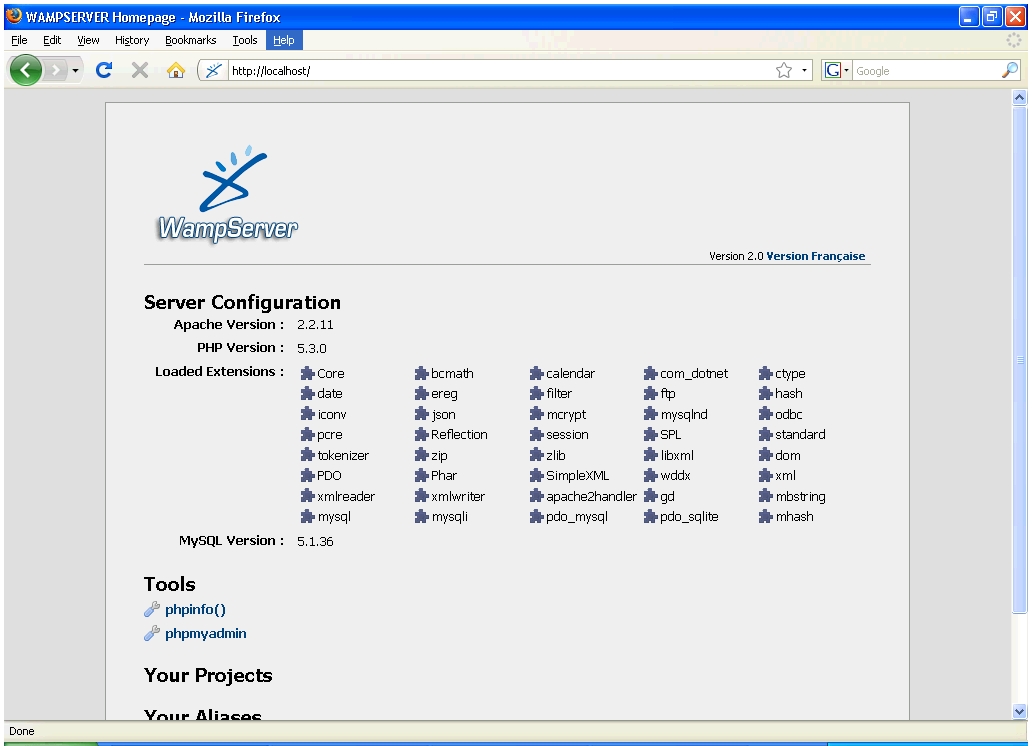Image resolution: width=1032 pixels, height=746 pixels.
Task: Open the File menu
Action: (x=19, y=40)
